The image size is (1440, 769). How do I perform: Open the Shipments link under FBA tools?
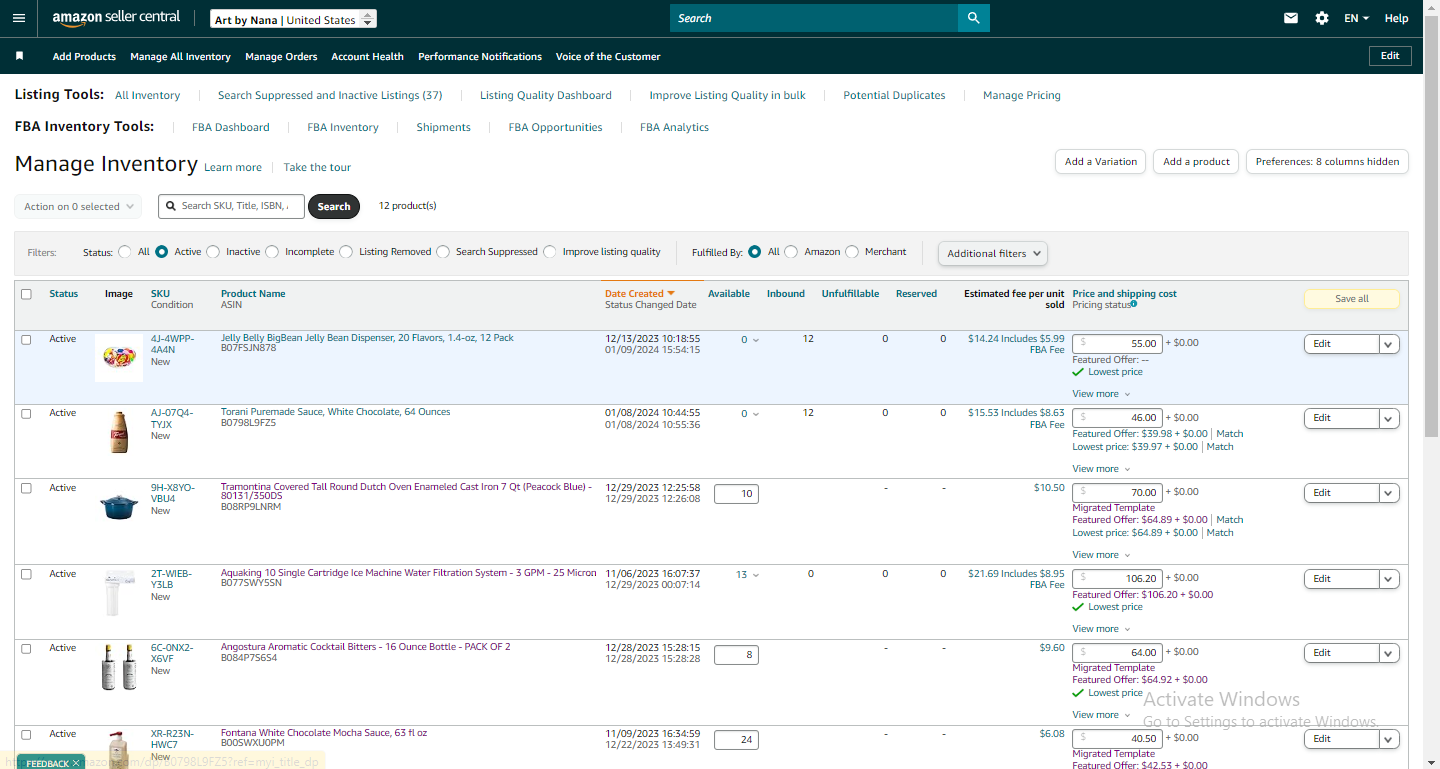443,127
